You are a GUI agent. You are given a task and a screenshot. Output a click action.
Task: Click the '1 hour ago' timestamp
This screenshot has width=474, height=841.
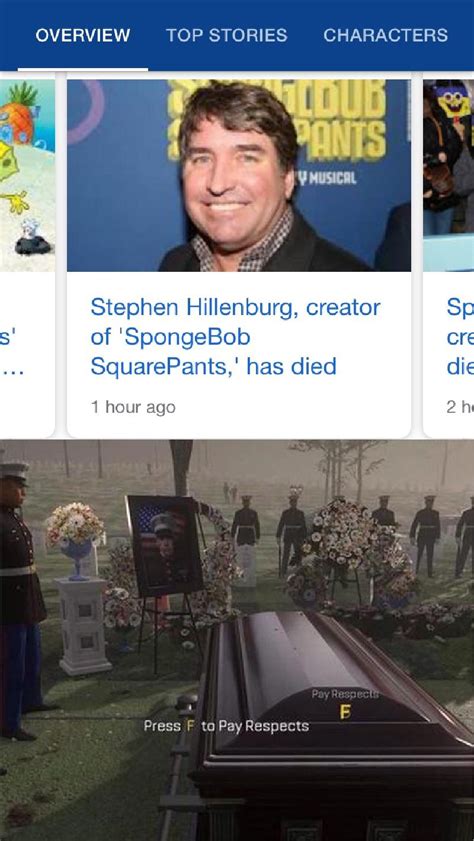pyautogui.click(x=133, y=407)
